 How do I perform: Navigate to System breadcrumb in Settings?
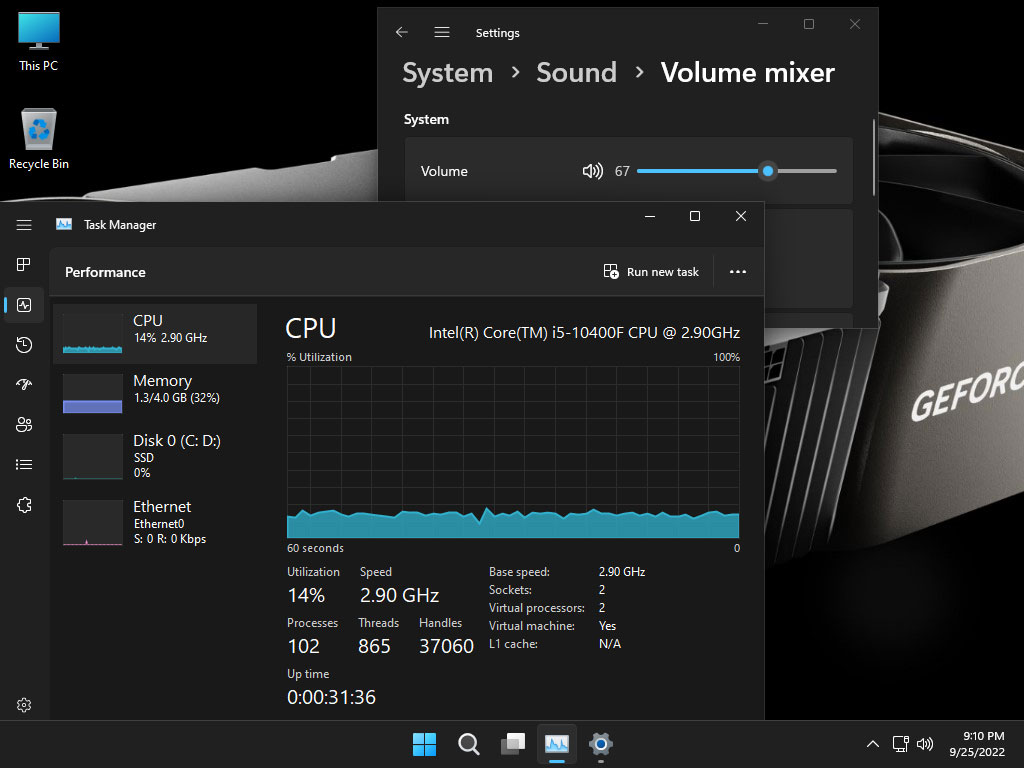448,72
